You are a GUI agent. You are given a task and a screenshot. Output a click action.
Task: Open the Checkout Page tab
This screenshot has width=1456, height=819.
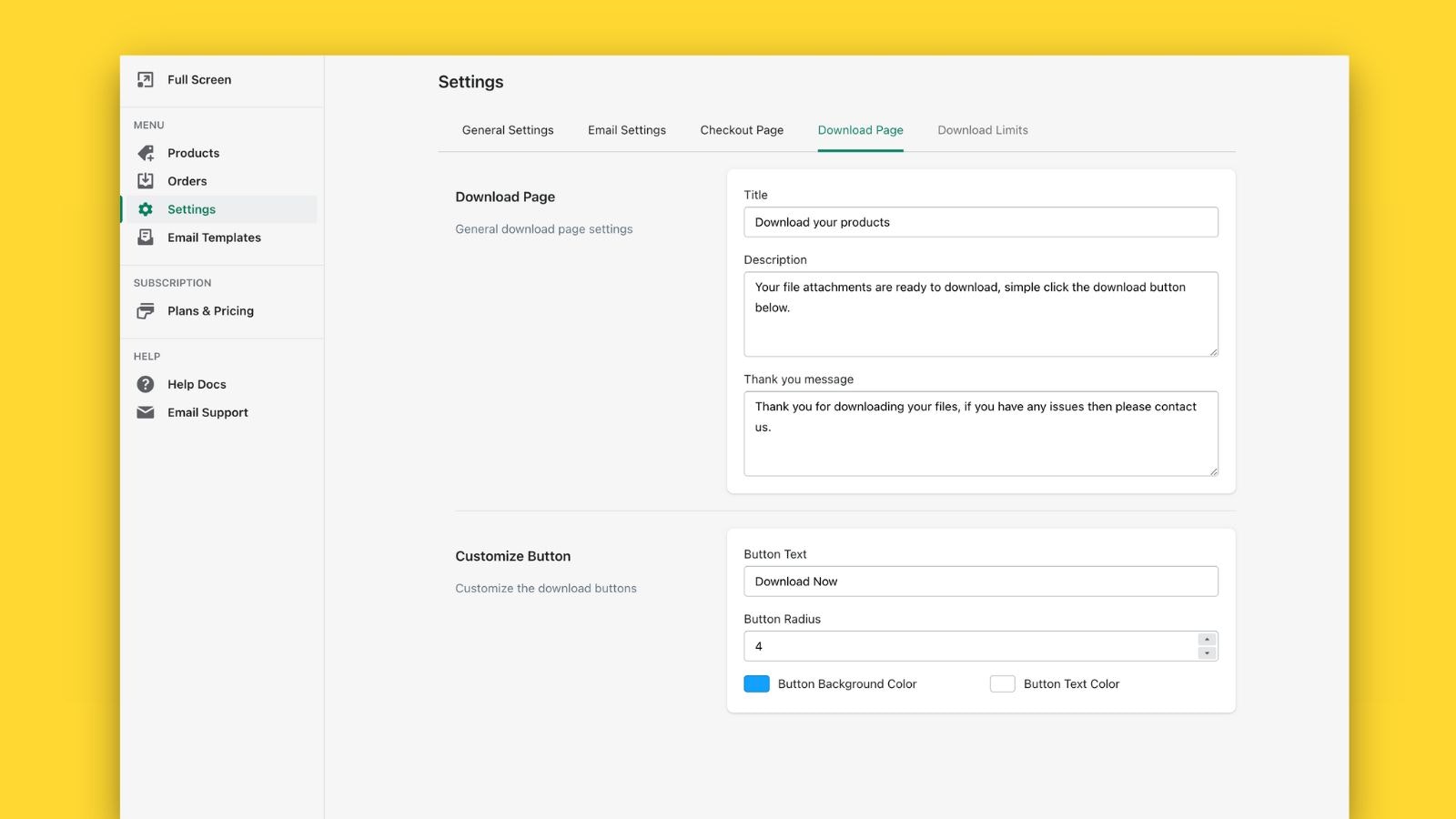[x=742, y=130]
